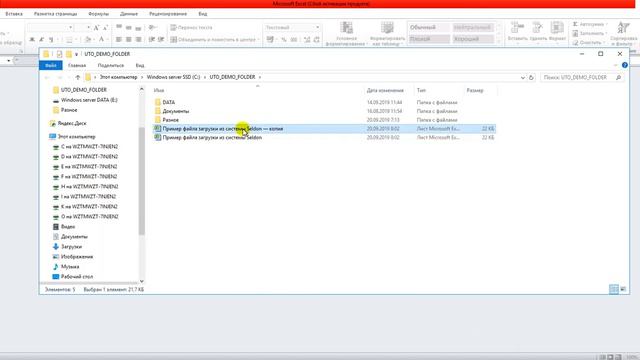Open Условное форматирование in Excel ribbon

pyautogui.click(x=346, y=34)
